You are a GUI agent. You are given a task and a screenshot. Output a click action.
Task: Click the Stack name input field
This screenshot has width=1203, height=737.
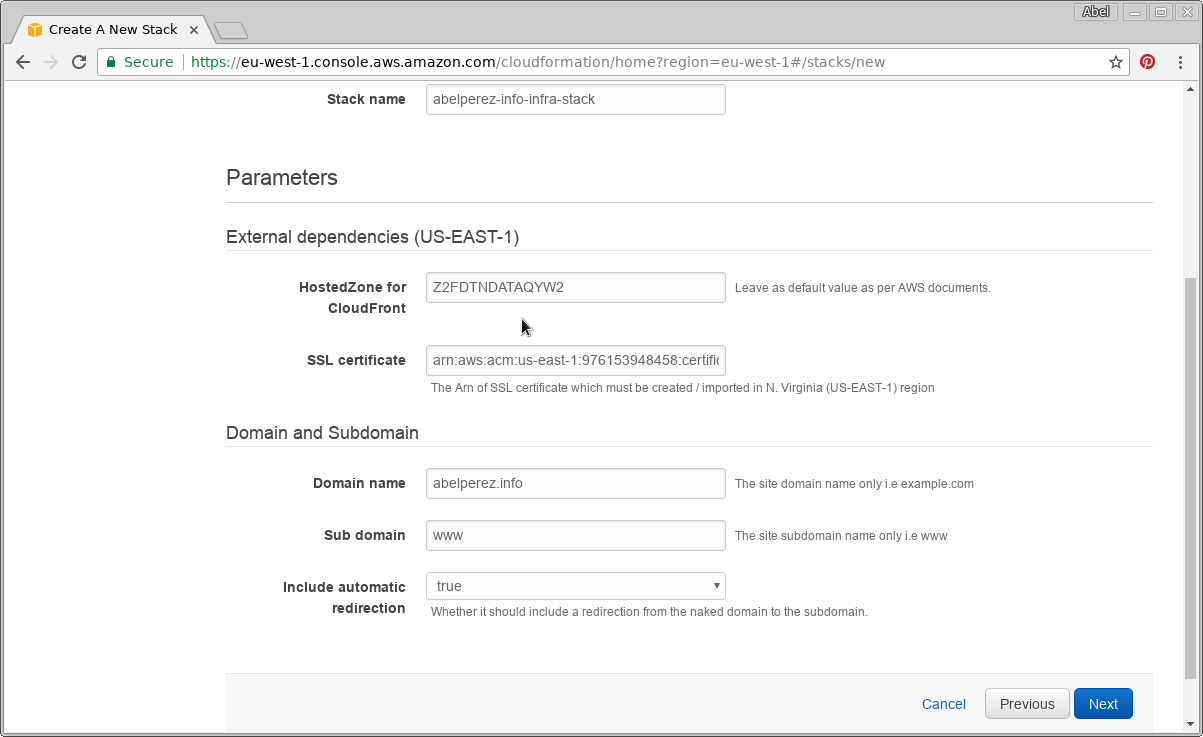575,99
